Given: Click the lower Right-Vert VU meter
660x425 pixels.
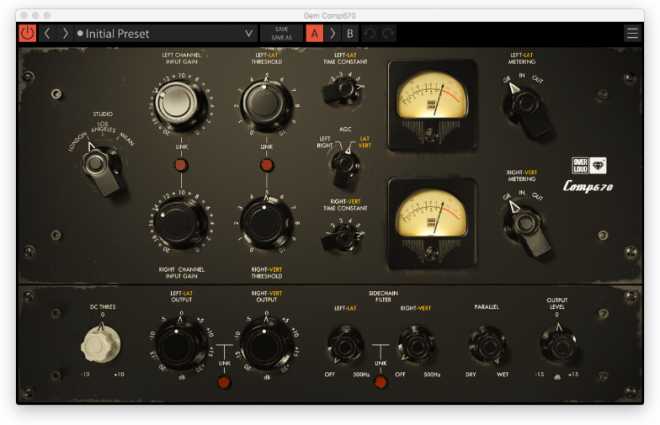Looking at the screenshot, I should pos(432,224).
